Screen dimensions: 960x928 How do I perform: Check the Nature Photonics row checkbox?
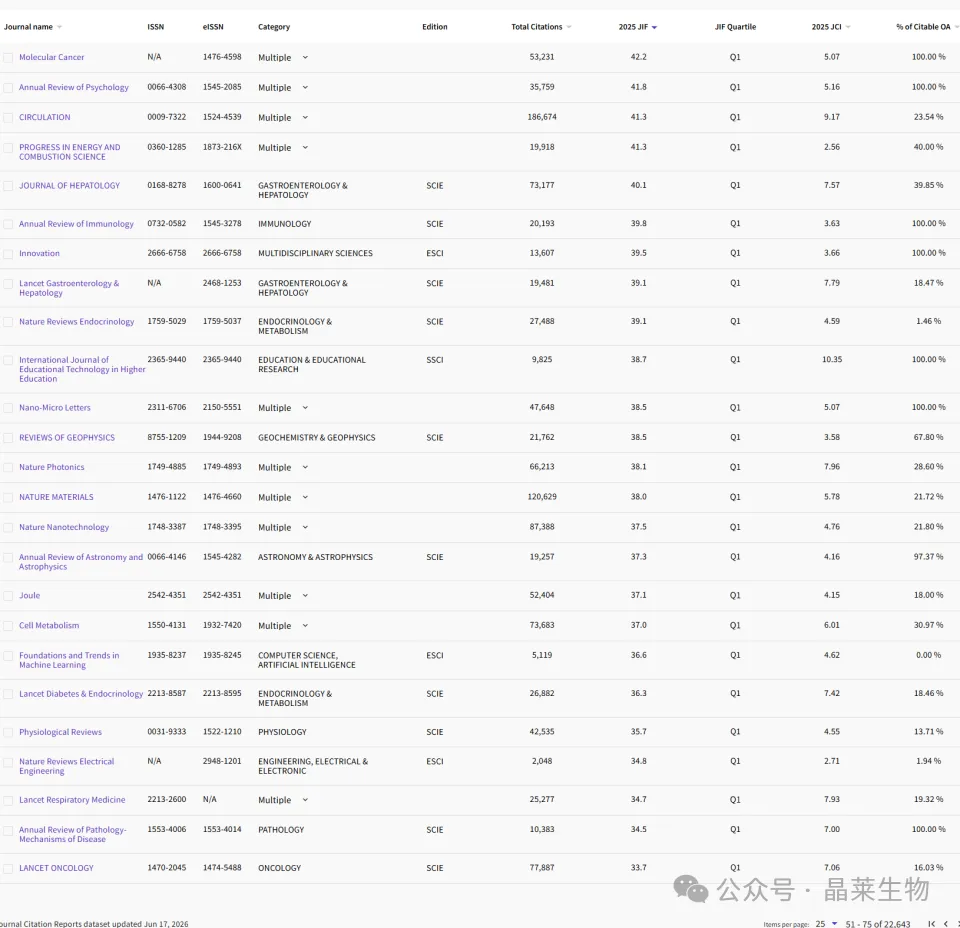click(x=8, y=467)
